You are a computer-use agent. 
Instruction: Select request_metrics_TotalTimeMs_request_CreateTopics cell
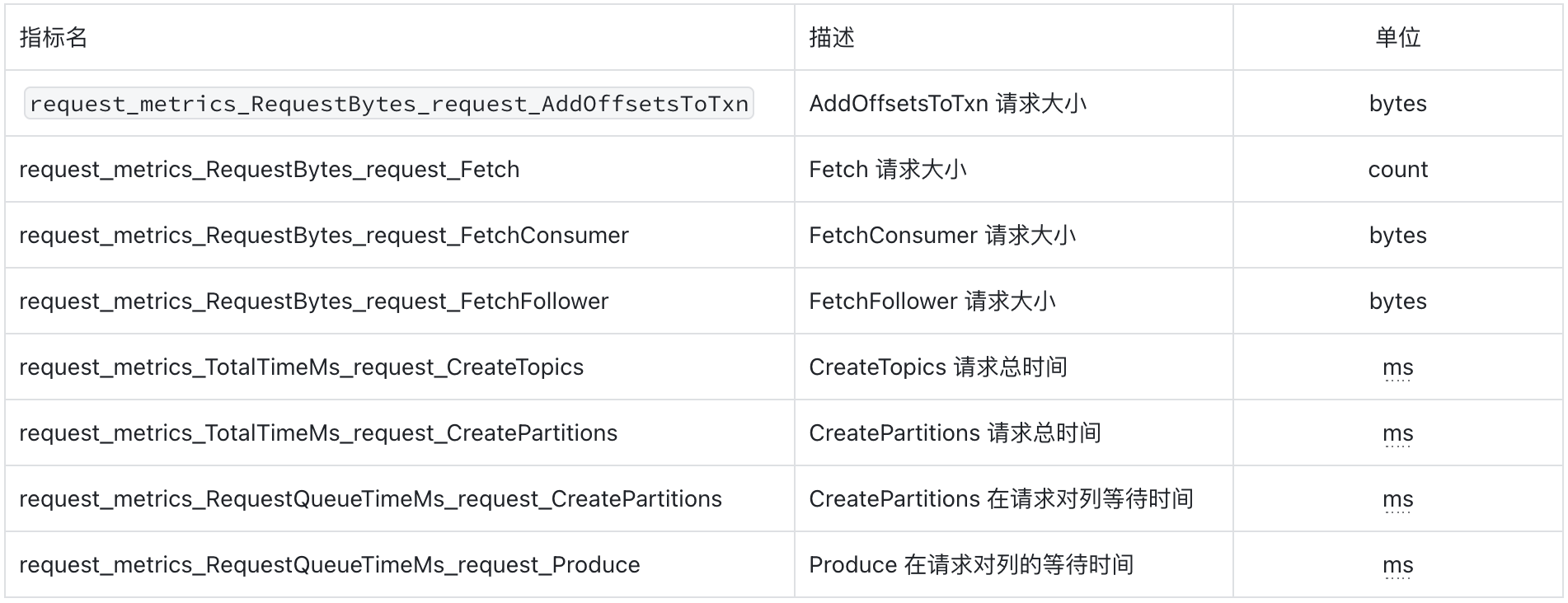(x=302, y=367)
